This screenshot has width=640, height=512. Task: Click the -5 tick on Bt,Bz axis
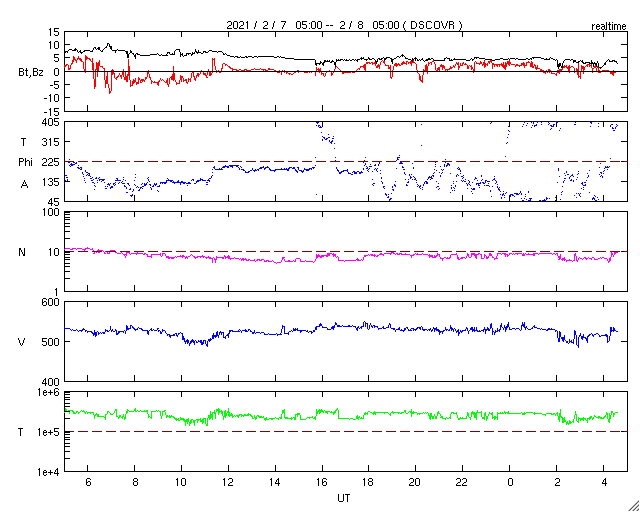(53, 85)
